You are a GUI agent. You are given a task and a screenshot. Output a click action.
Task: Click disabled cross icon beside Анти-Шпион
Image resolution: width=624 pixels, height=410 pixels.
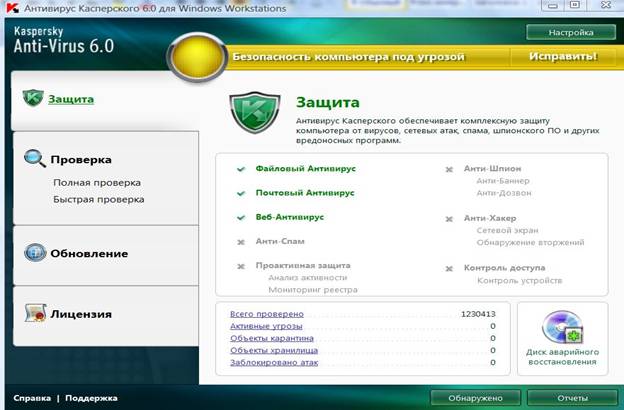pyautogui.click(x=449, y=170)
